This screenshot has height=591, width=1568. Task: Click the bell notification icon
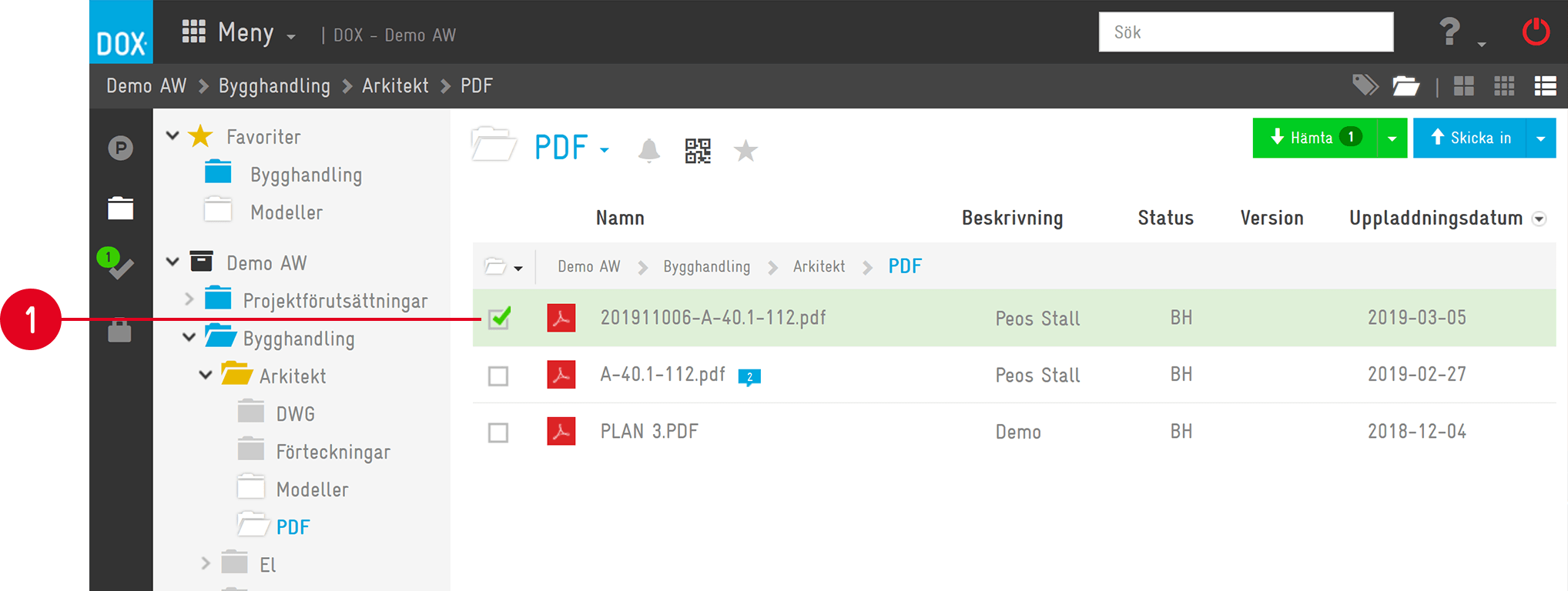pos(649,150)
